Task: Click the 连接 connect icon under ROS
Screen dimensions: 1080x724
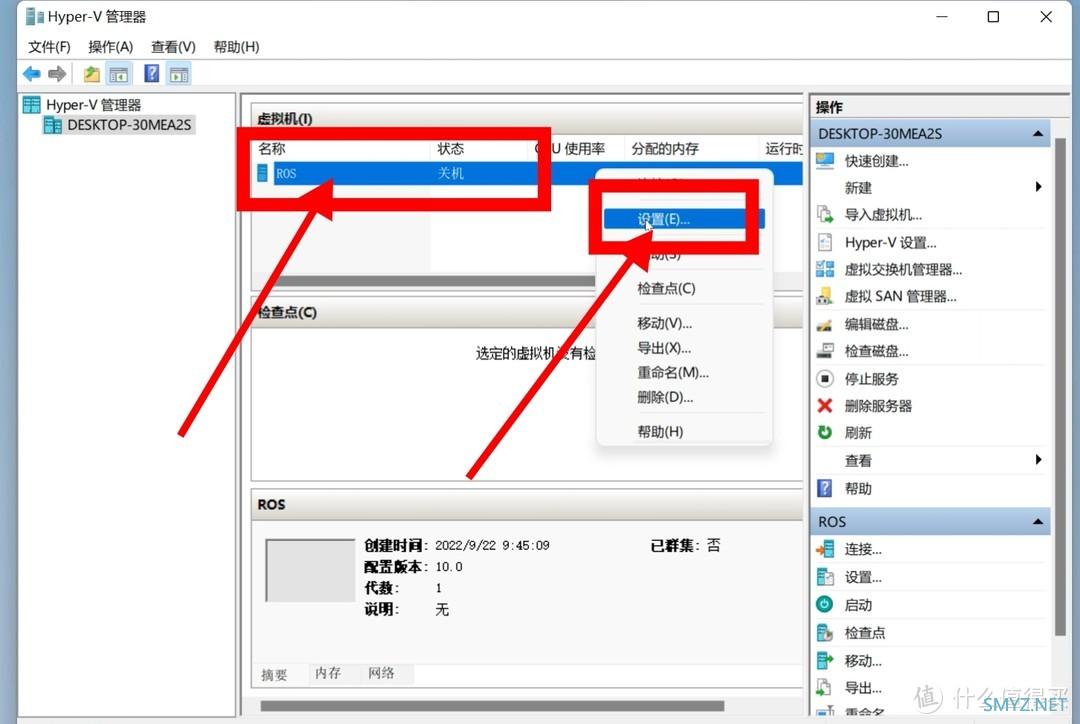Action: (x=824, y=549)
